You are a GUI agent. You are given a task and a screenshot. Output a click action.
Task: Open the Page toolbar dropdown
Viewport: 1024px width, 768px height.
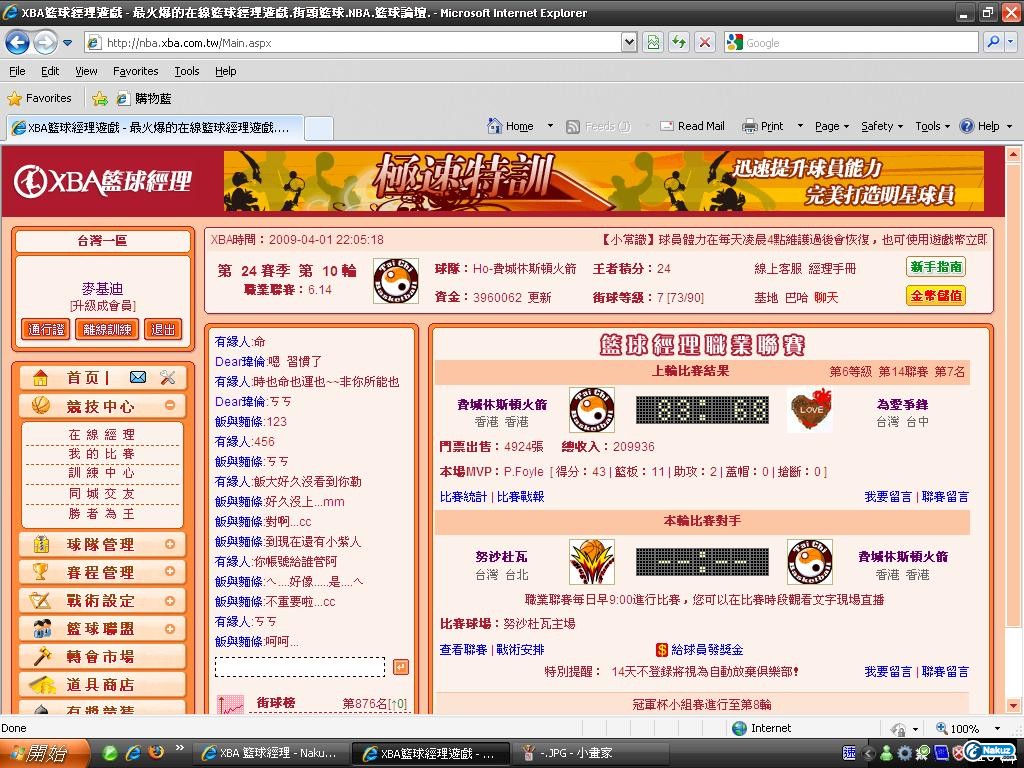coord(831,126)
